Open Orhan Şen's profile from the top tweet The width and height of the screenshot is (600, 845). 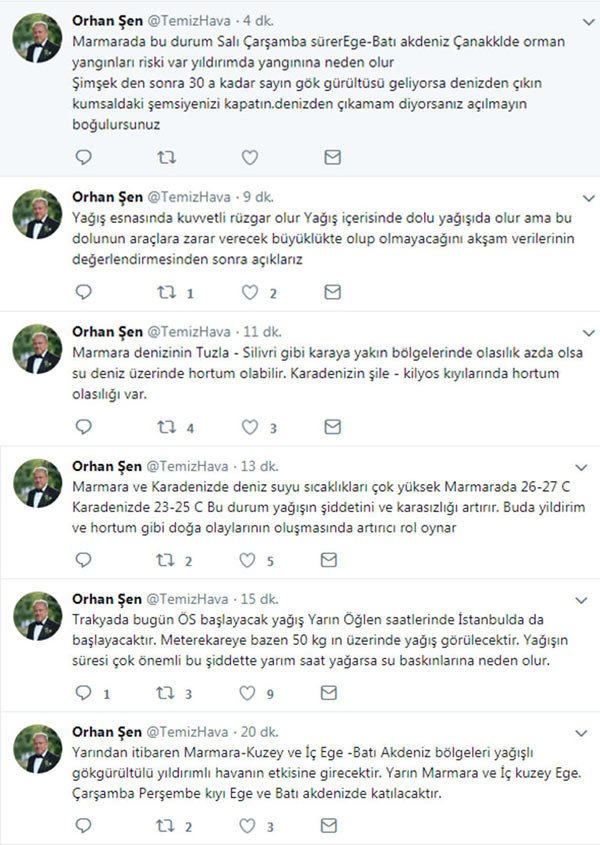pos(108,21)
